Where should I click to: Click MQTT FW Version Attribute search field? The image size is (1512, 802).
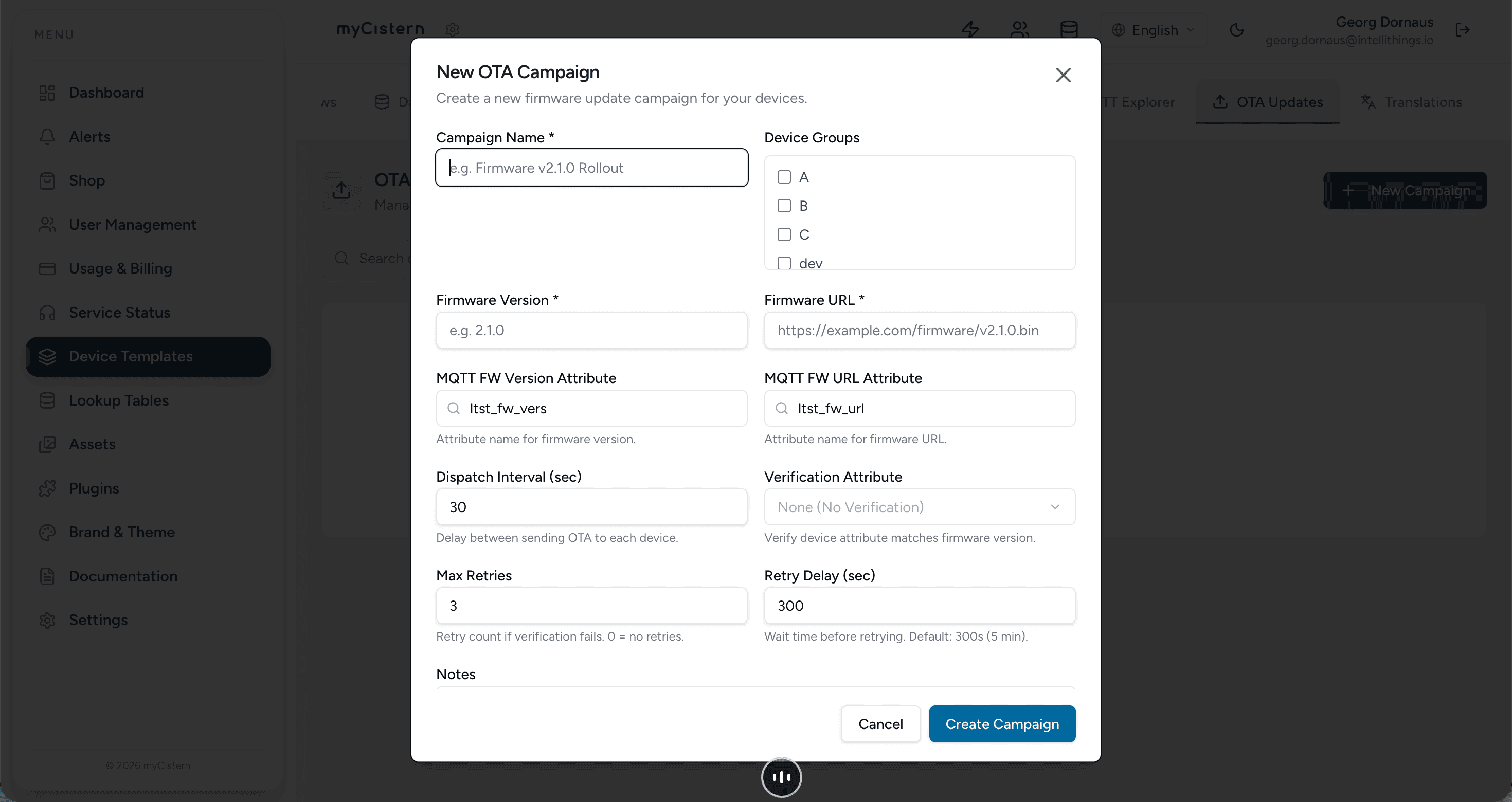point(591,408)
